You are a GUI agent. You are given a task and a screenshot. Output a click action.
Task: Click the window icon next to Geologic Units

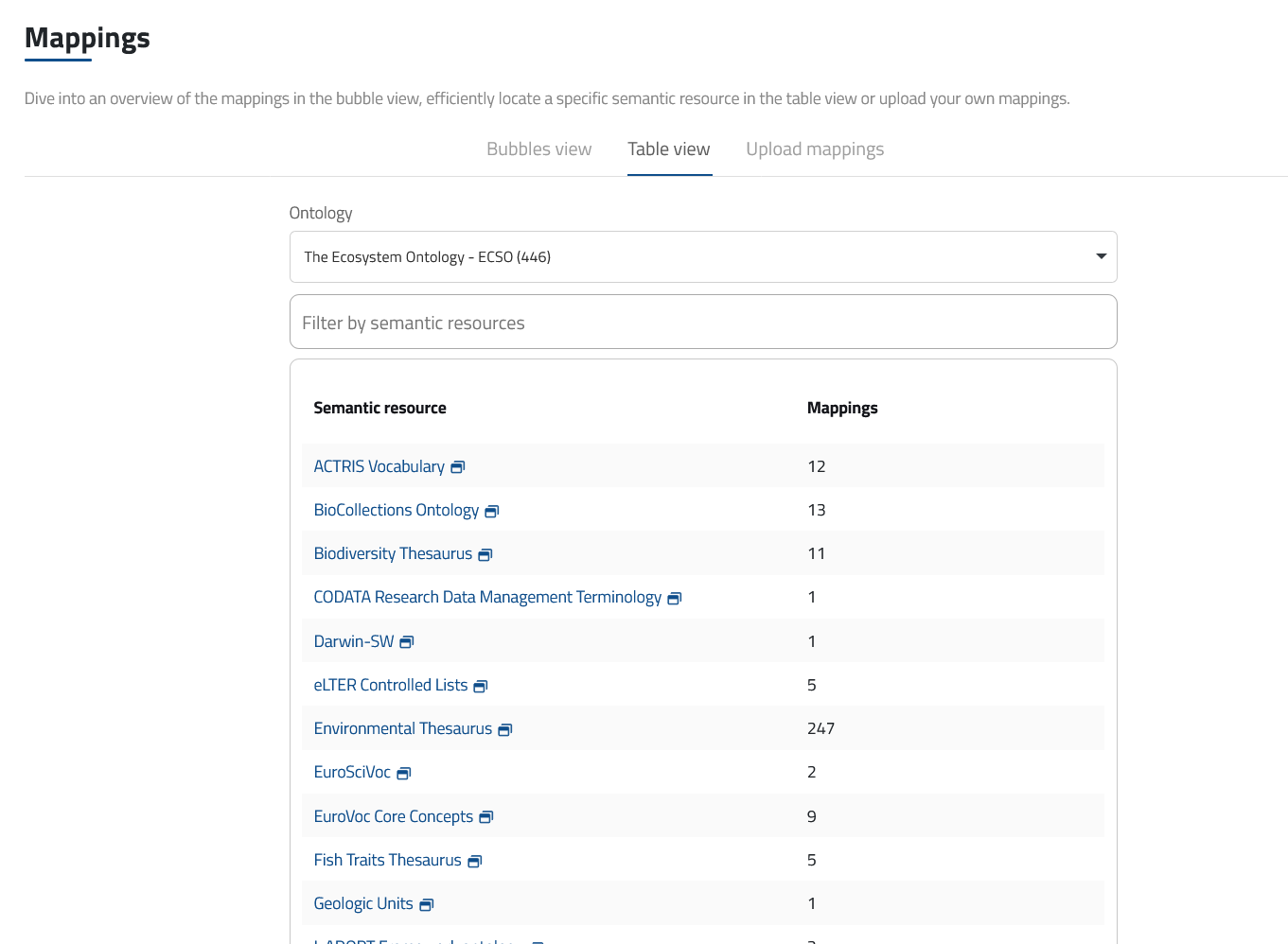[x=426, y=904]
